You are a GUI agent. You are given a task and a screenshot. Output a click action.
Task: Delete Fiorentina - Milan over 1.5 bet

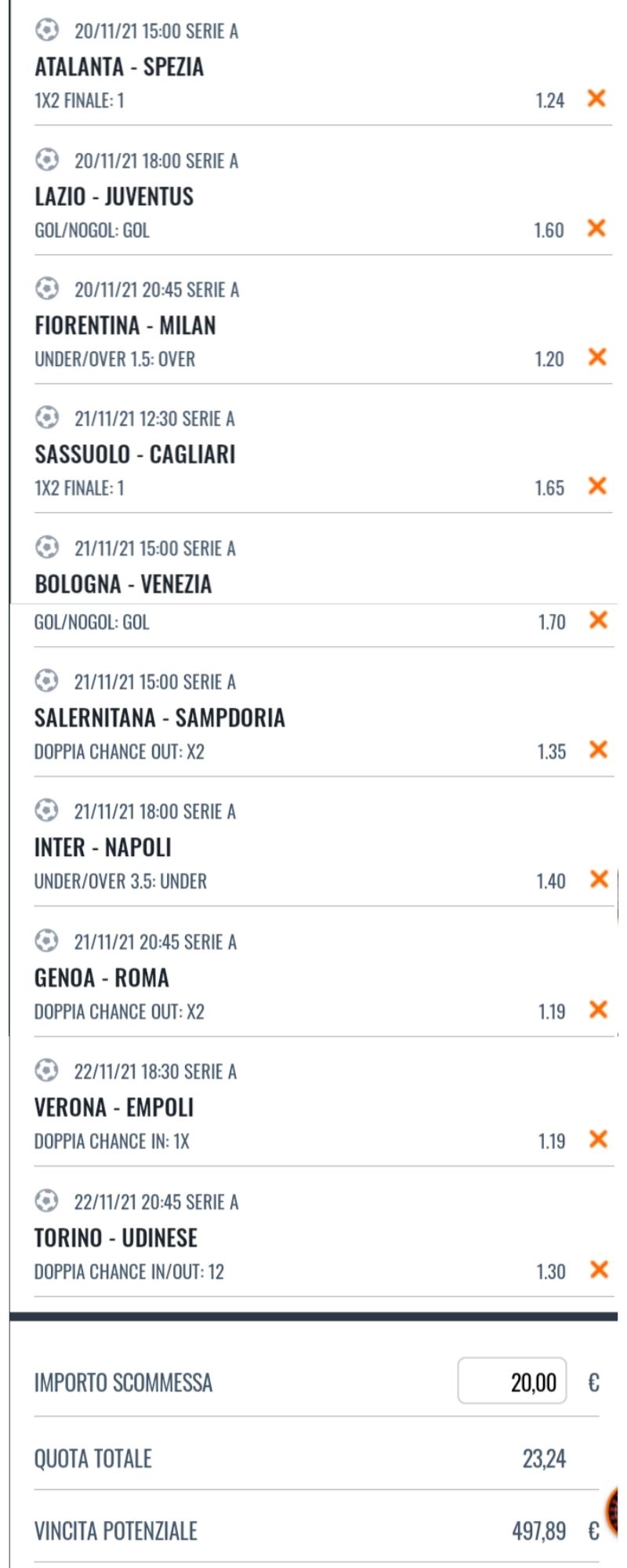(597, 358)
